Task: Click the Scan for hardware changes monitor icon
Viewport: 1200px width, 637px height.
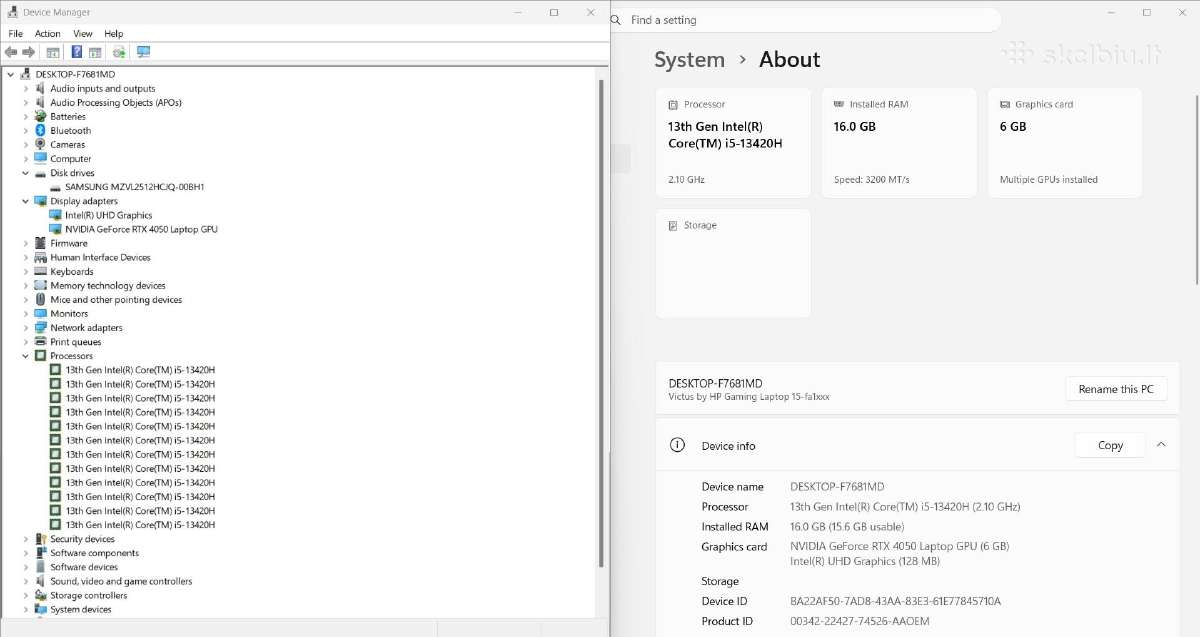Action: pyautogui.click(x=143, y=52)
